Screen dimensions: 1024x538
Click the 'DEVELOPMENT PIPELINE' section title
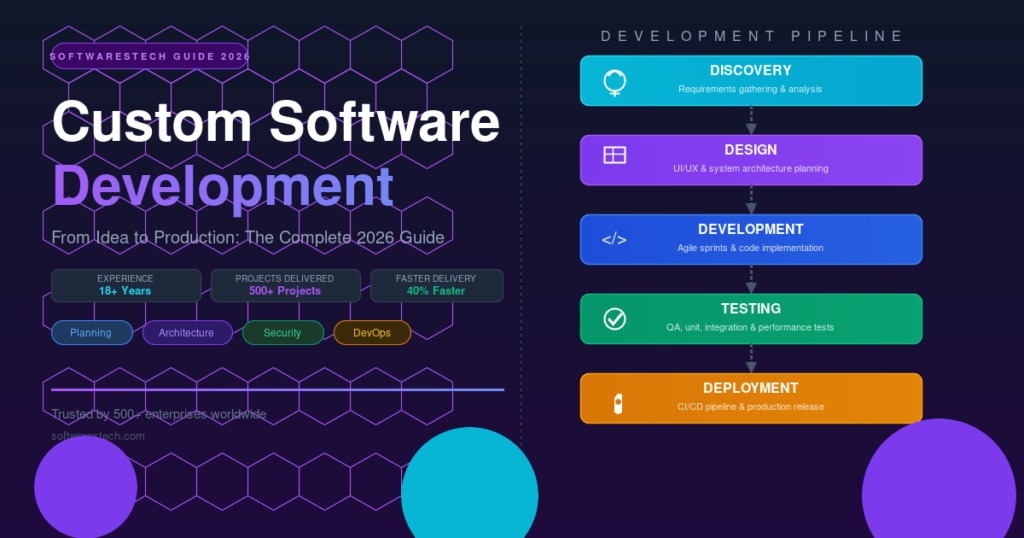752,36
